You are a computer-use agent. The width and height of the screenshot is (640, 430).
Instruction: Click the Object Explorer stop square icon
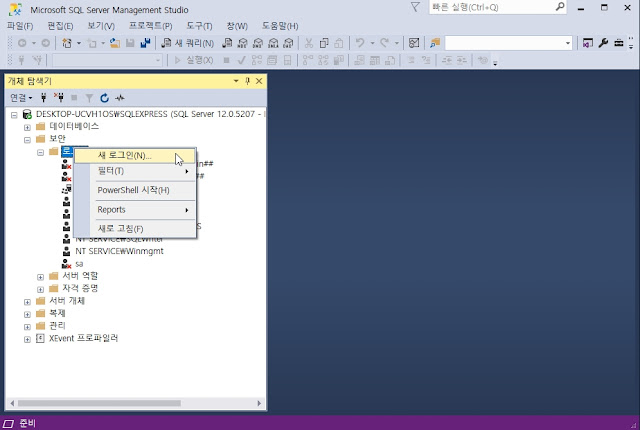click(74, 98)
